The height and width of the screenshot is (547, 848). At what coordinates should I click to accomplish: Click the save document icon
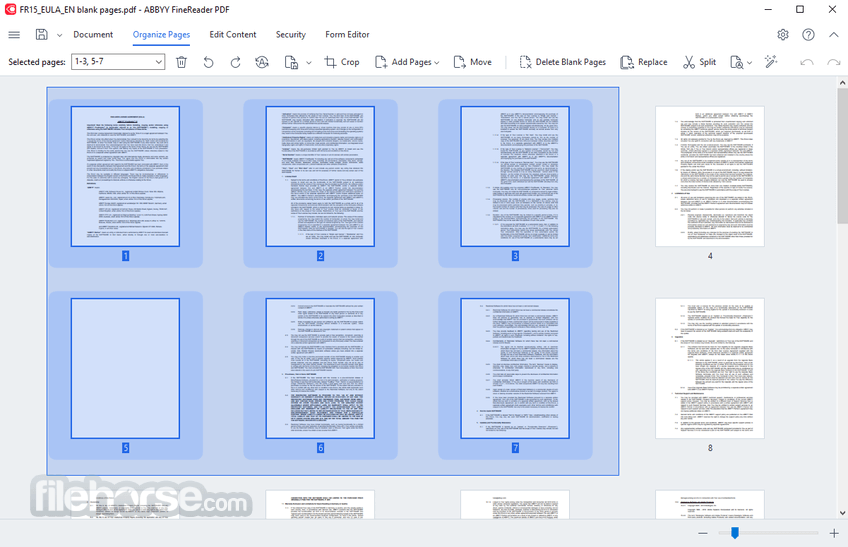(42, 35)
